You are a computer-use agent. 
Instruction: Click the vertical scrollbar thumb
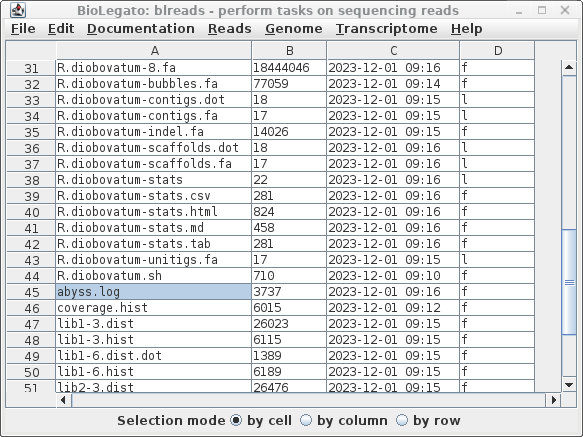pyautogui.click(x=569, y=282)
